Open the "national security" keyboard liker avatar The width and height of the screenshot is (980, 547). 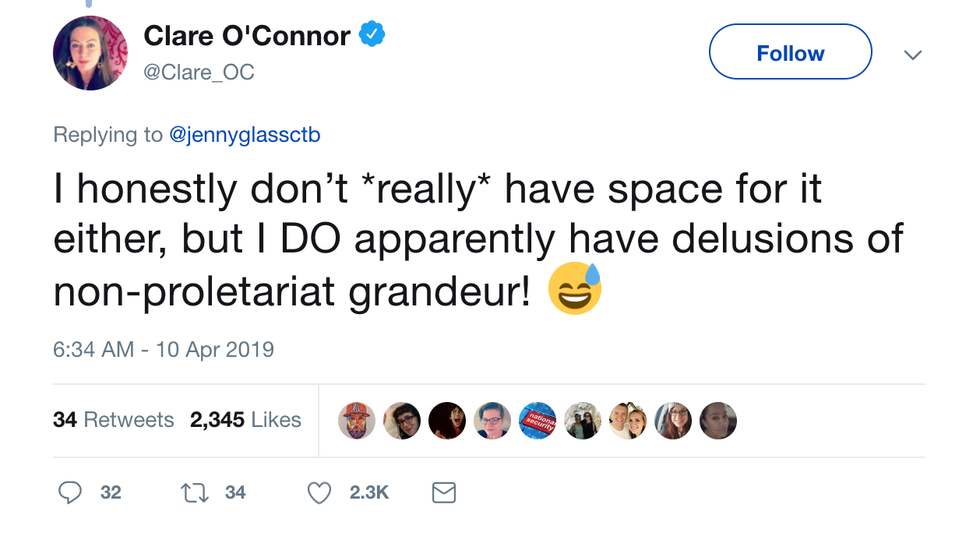coord(536,421)
